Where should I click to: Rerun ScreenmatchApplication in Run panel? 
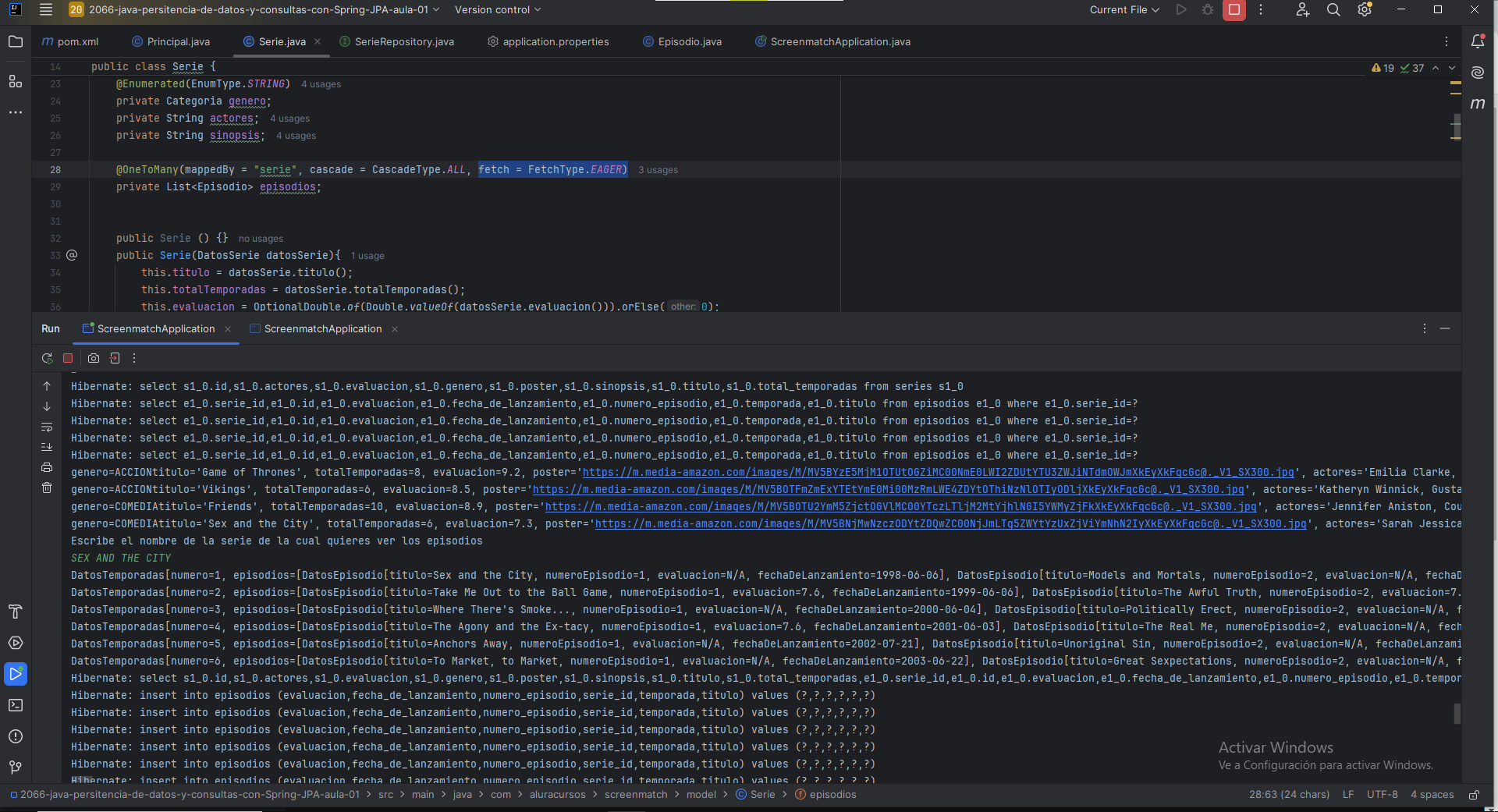click(x=47, y=358)
